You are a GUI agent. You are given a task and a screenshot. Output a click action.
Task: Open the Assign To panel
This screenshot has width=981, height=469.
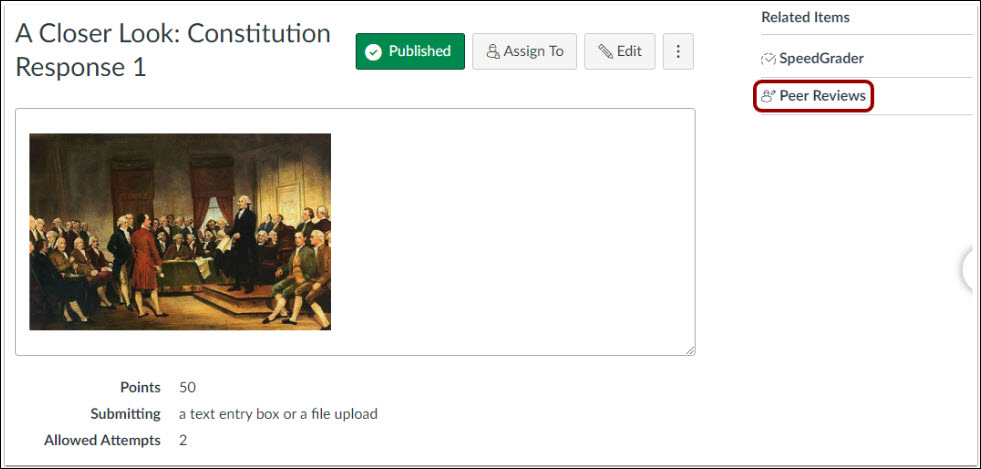pos(524,51)
